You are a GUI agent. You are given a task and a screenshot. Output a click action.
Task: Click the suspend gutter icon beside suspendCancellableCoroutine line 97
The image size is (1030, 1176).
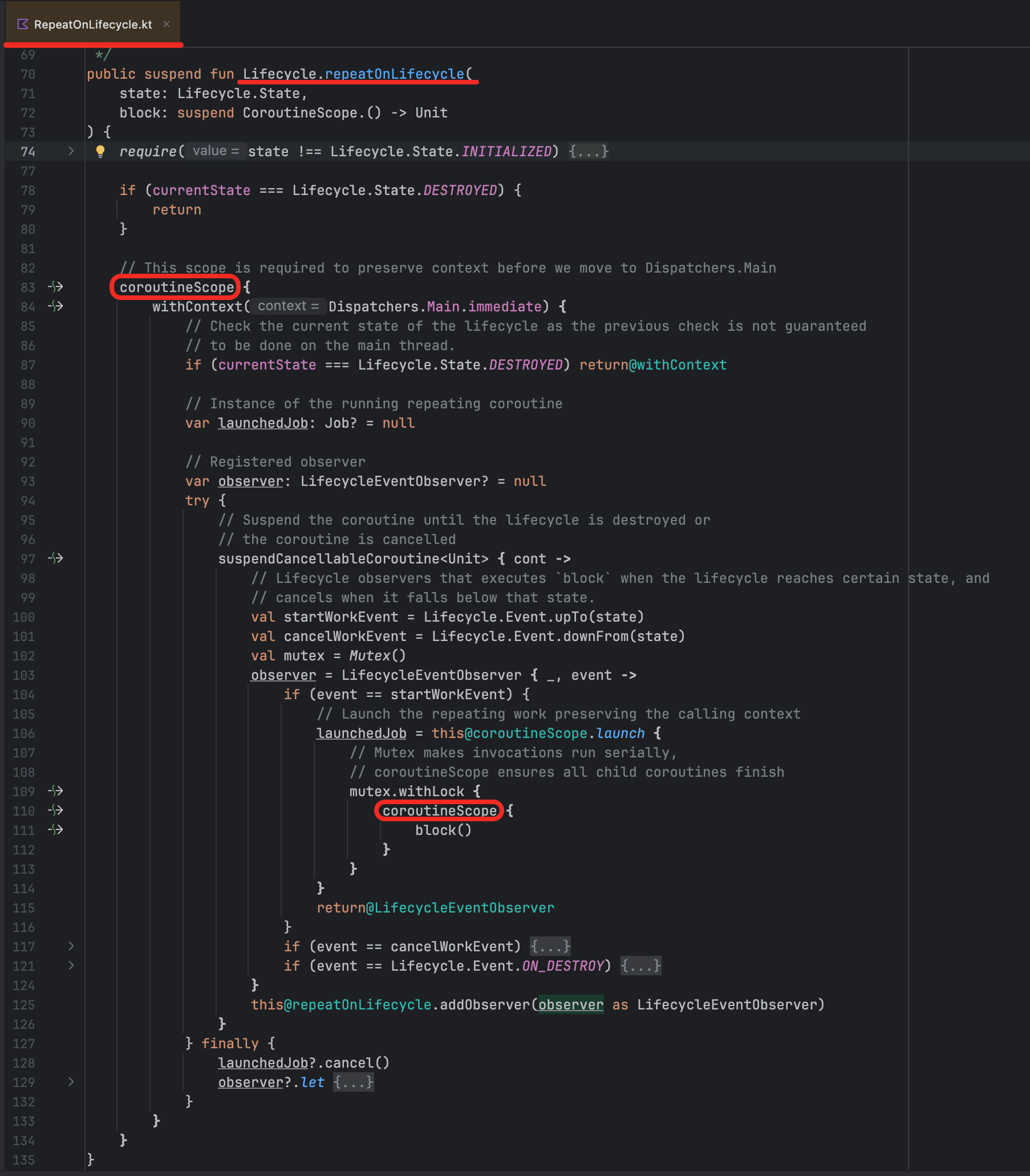pos(55,558)
